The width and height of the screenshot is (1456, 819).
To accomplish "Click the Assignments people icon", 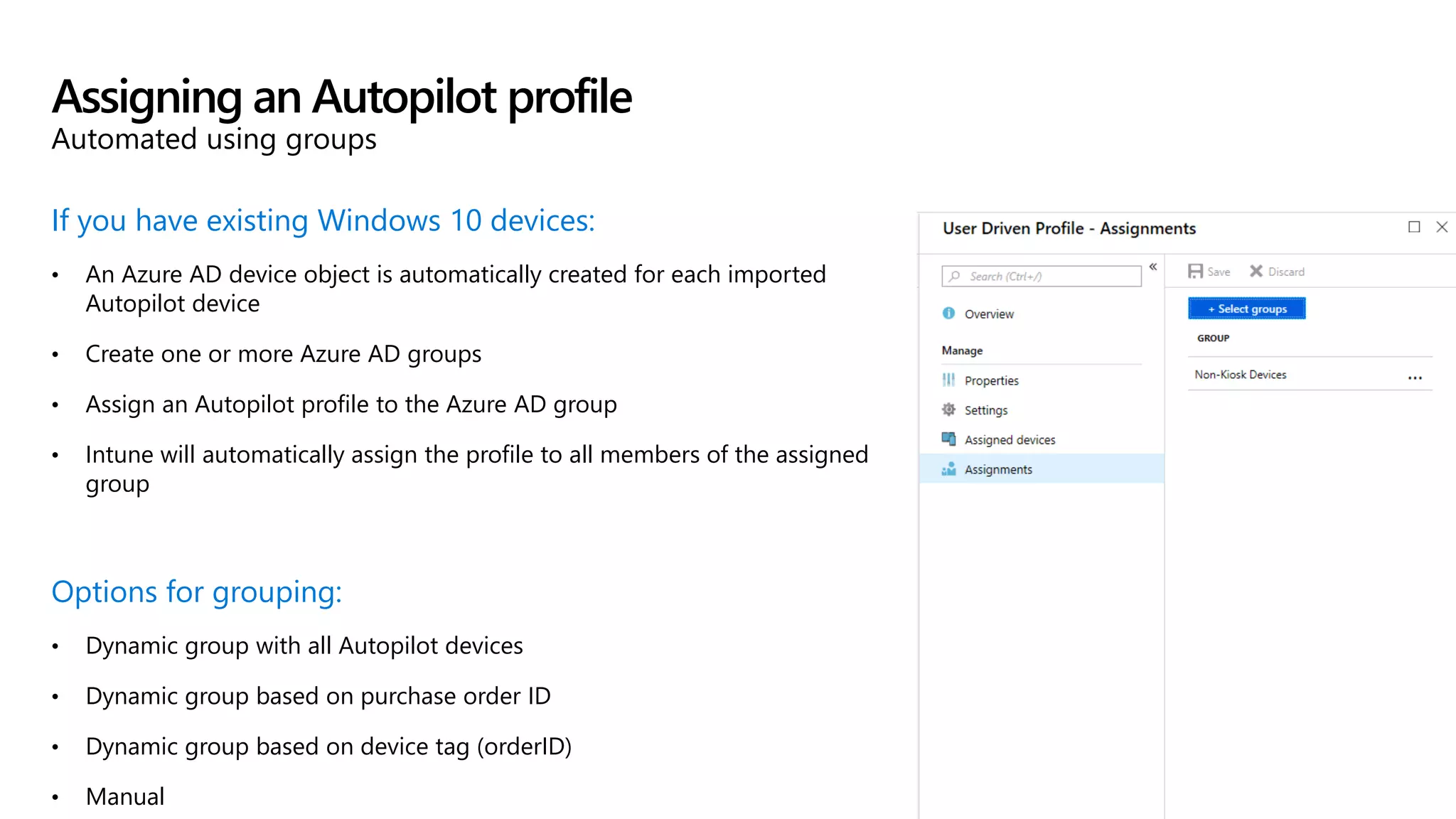I will point(948,469).
